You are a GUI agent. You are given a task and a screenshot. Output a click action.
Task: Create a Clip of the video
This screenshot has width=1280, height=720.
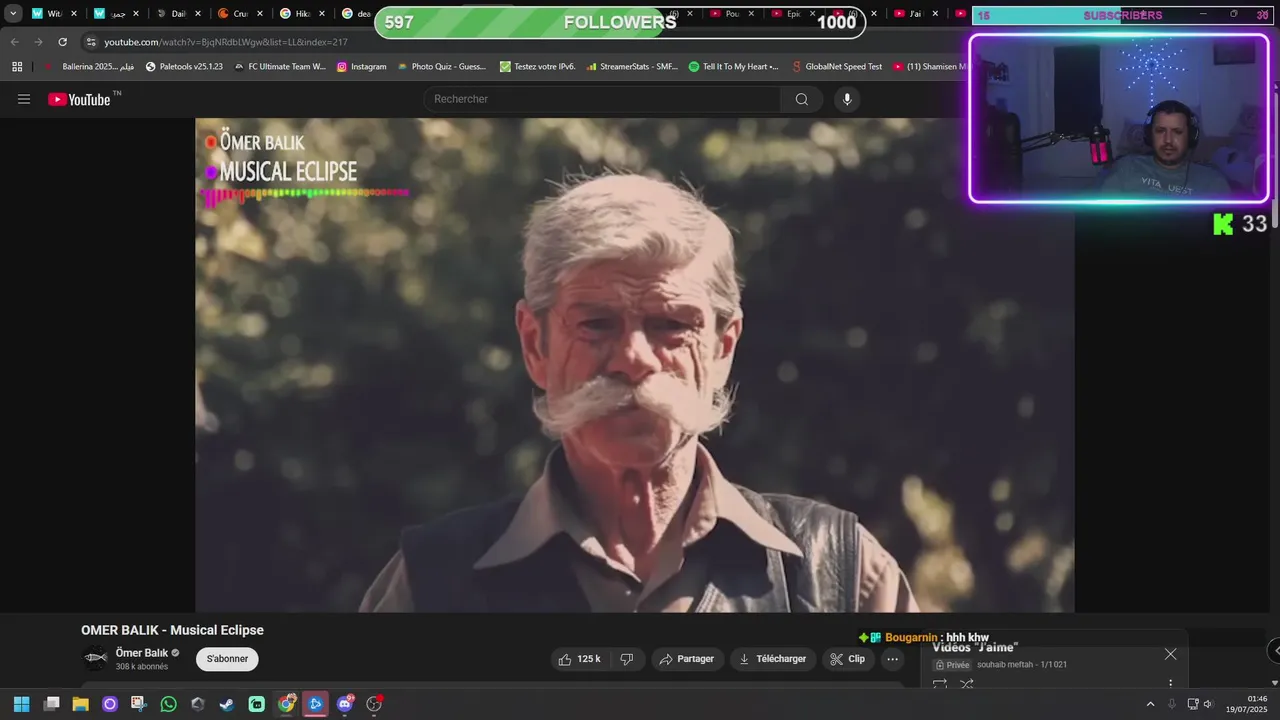point(848,659)
